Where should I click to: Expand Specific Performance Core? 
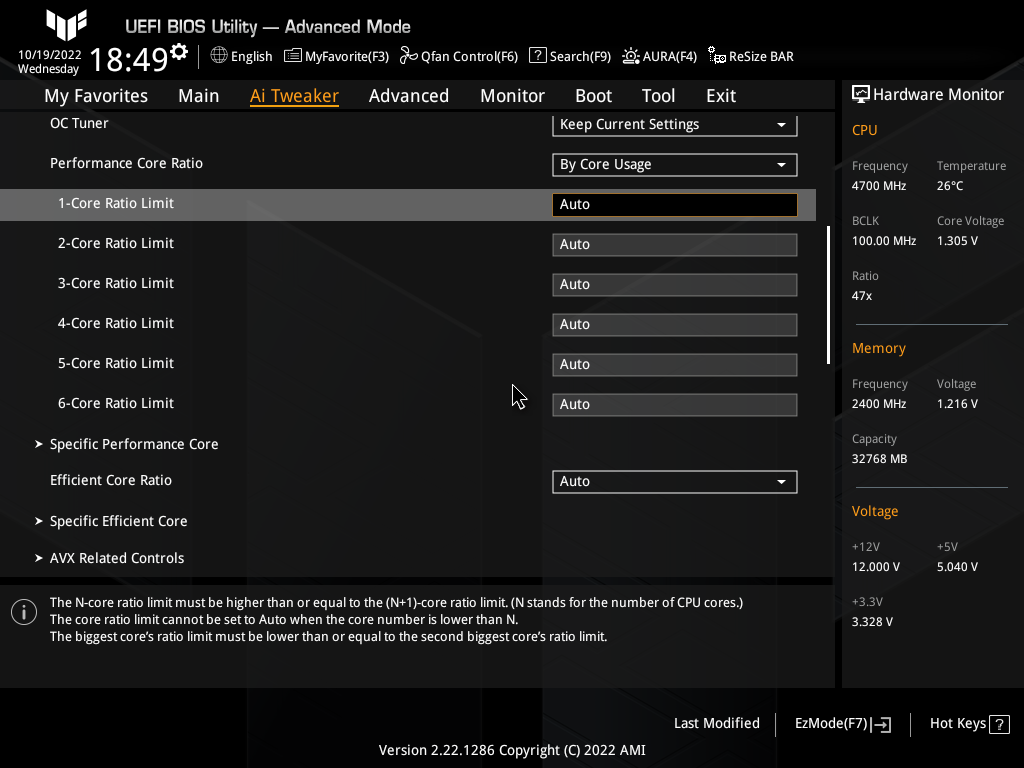[x=133, y=444]
